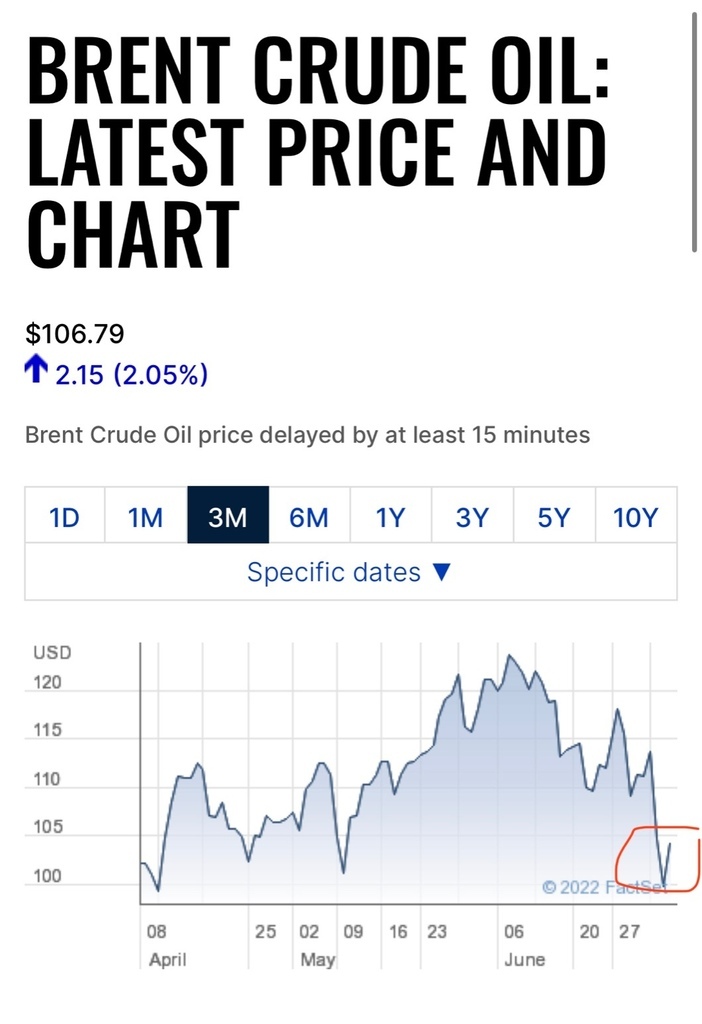Click the Specific dates down-triangle icon

442,573
